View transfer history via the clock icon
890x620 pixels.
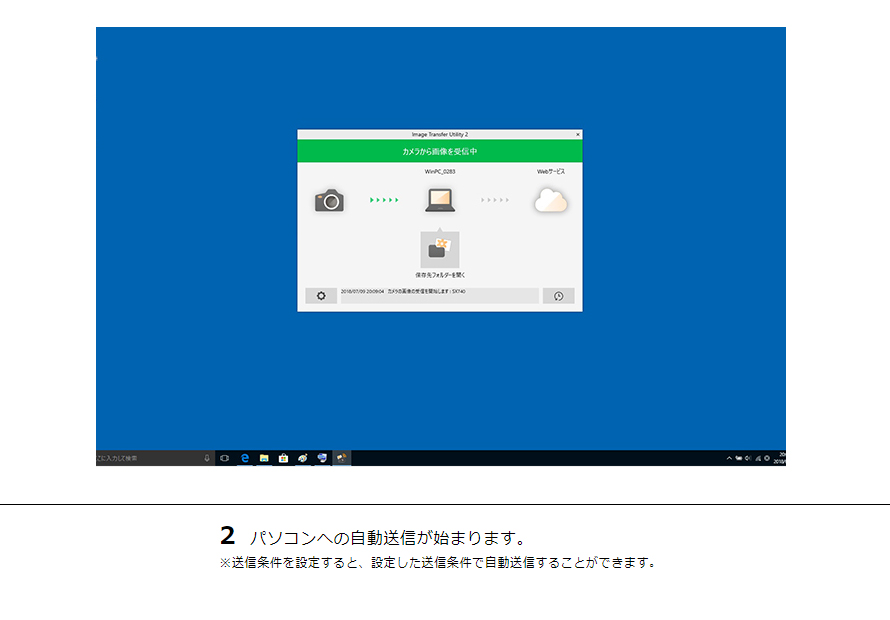pos(559,295)
